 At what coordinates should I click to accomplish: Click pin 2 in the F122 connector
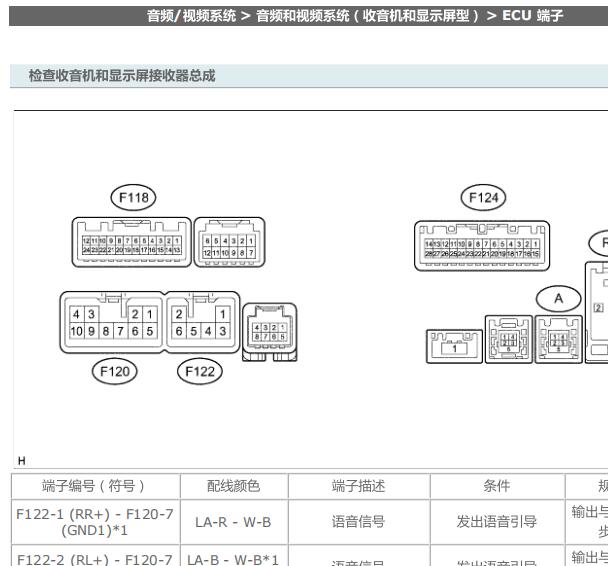tap(179, 314)
